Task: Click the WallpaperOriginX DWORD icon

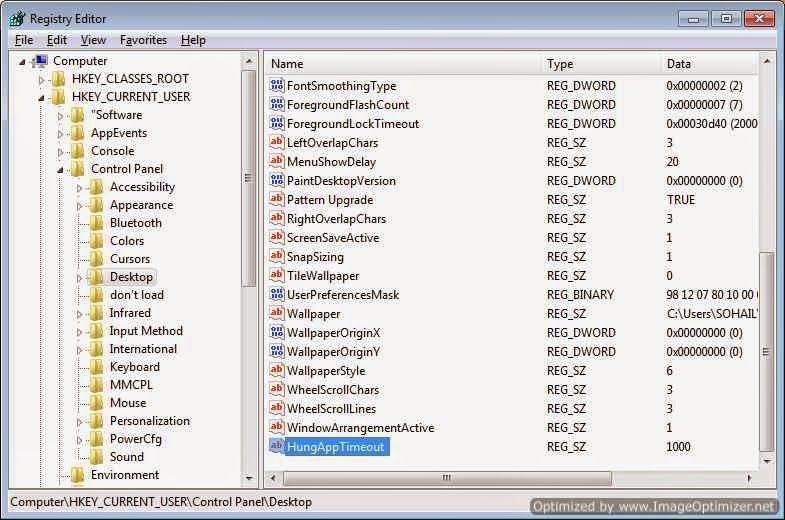Action: [x=276, y=333]
